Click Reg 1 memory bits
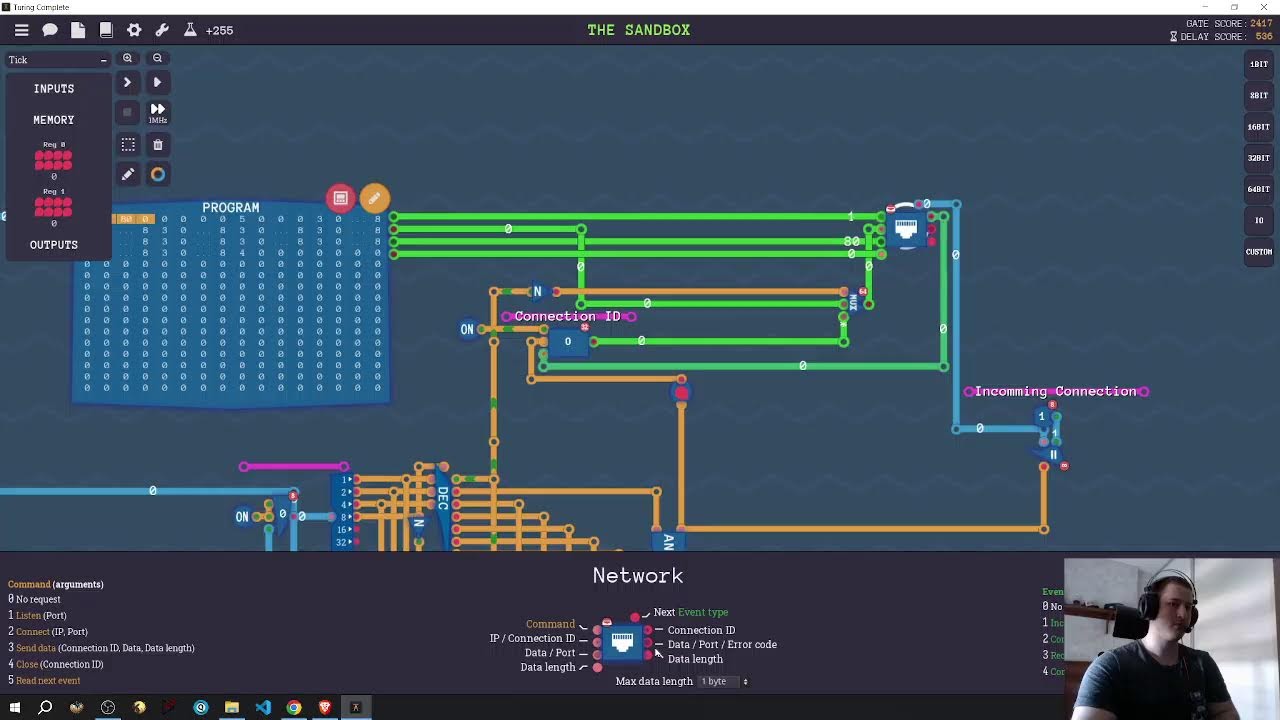This screenshot has height=720, width=1280. tap(54, 207)
